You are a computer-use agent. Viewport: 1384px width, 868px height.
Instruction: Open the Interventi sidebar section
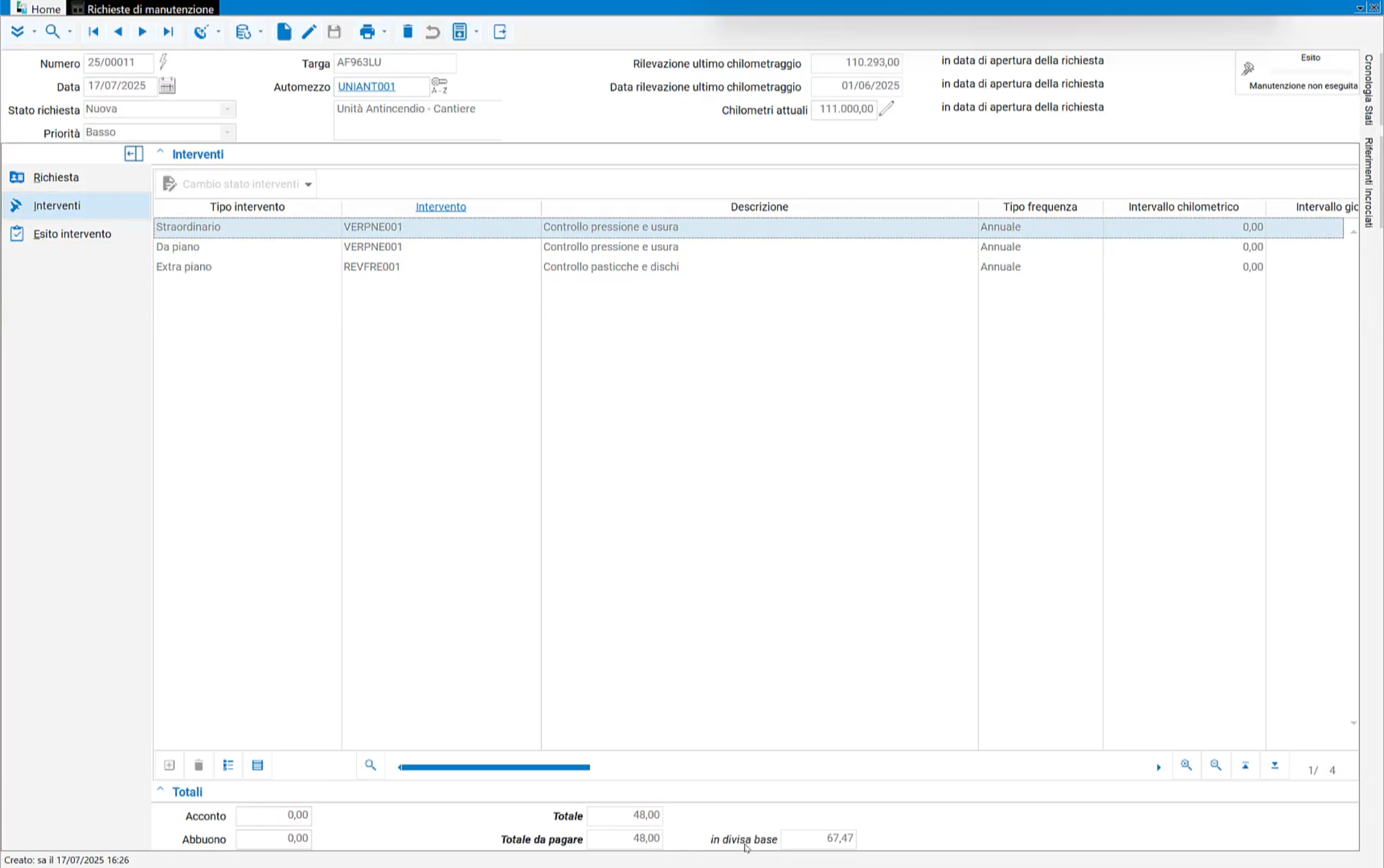(76, 206)
